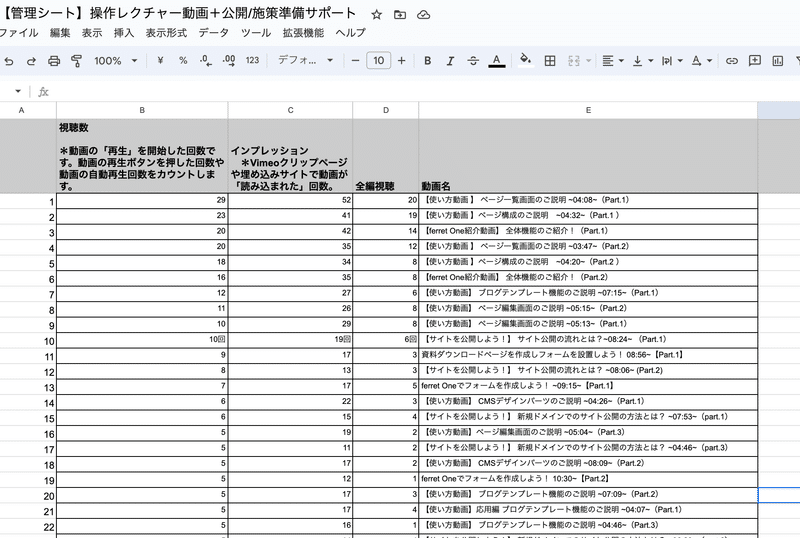Open the 拡張機能 menu
Viewport: 800px width, 538px height.
[x=304, y=33]
